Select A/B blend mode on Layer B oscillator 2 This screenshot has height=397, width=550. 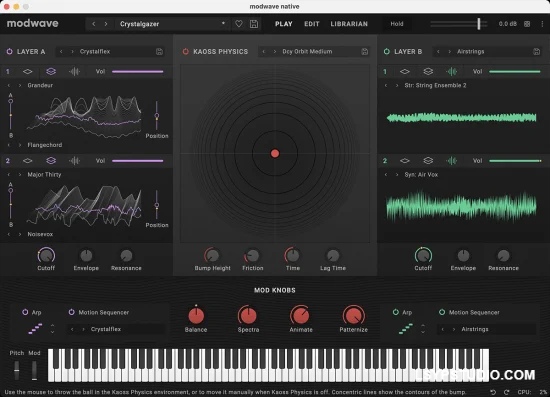click(428, 161)
